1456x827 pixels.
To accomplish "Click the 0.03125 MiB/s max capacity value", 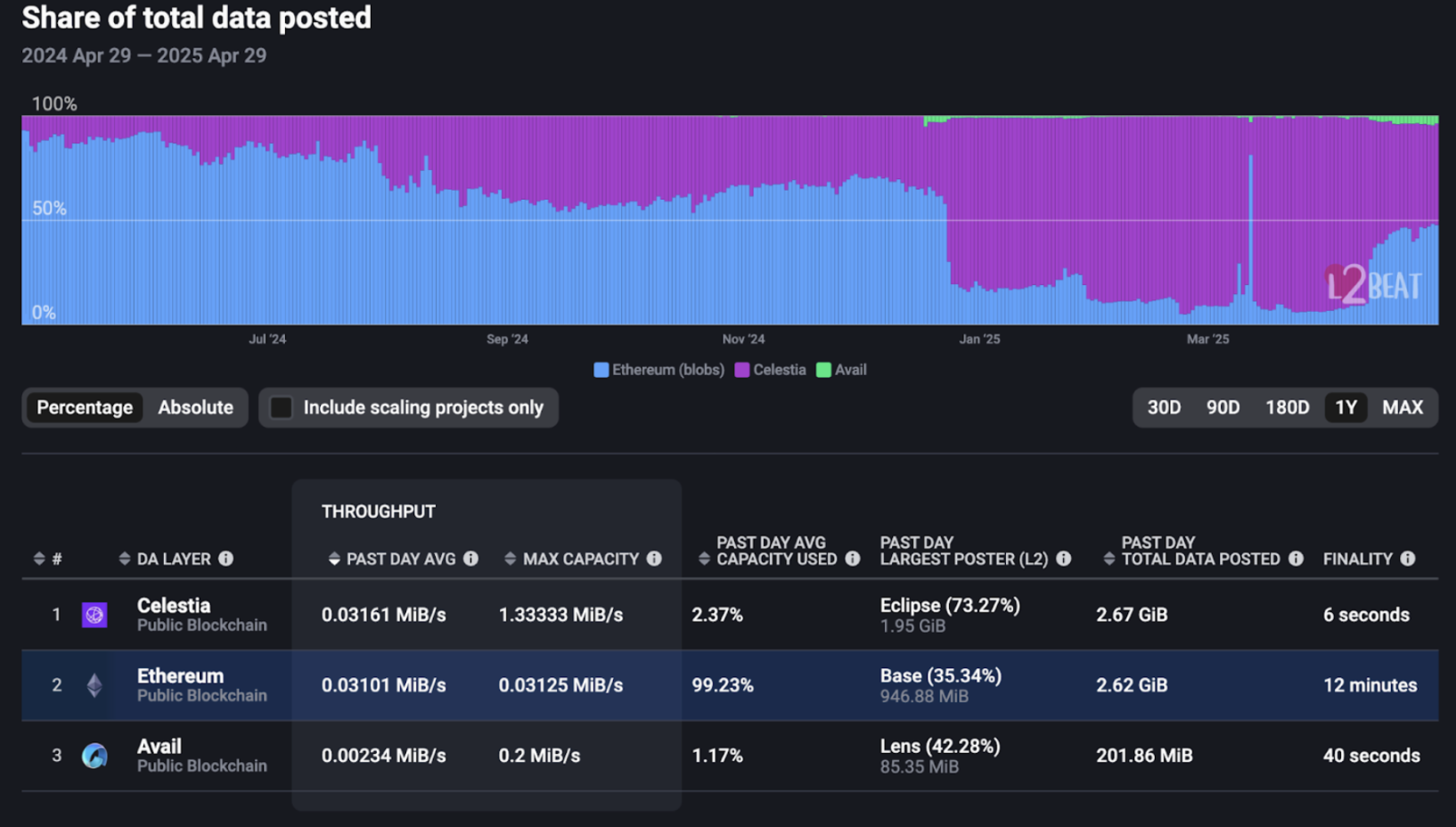I will click(560, 685).
